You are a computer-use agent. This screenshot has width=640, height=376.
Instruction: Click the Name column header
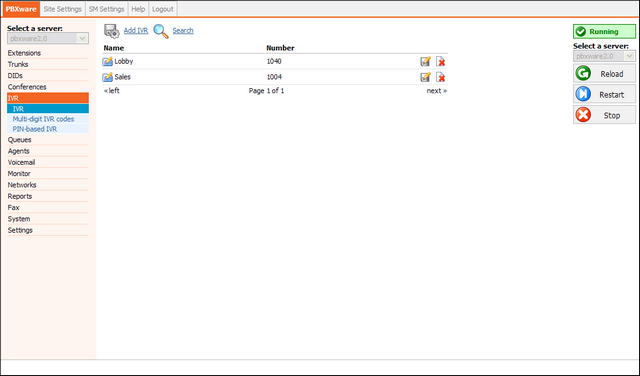point(113,48)
